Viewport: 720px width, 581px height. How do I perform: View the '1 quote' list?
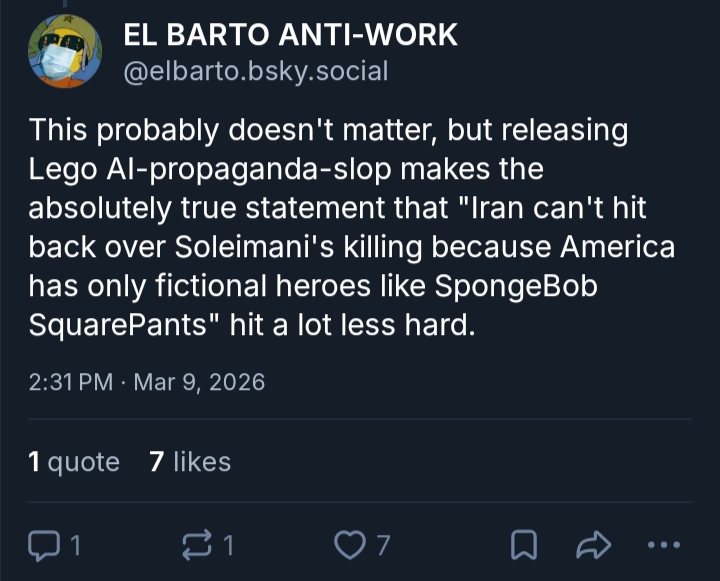pos(74,462)
